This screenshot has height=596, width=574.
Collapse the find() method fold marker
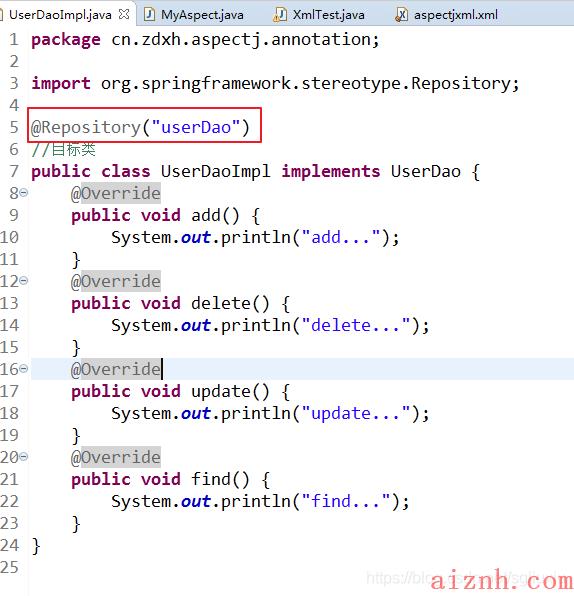coord(24,457)
